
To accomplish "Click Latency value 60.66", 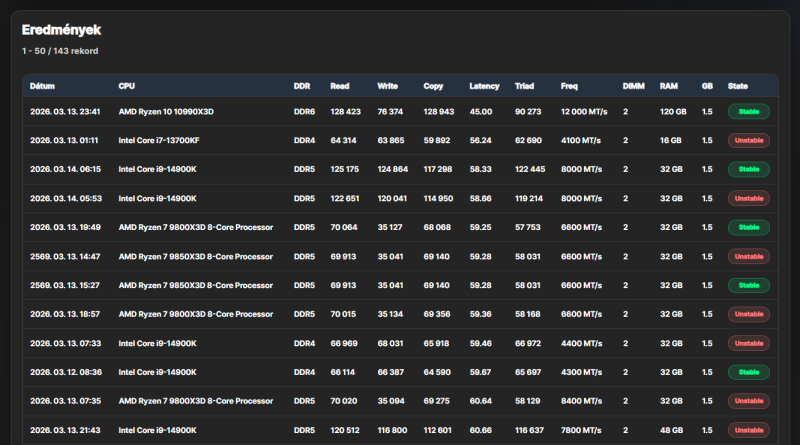I will pyautogui.click(x=481, y=430).
